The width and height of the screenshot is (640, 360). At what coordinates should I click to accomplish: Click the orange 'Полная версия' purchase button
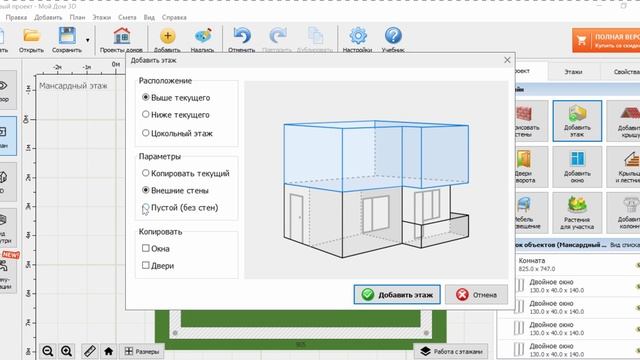point(606,40)
